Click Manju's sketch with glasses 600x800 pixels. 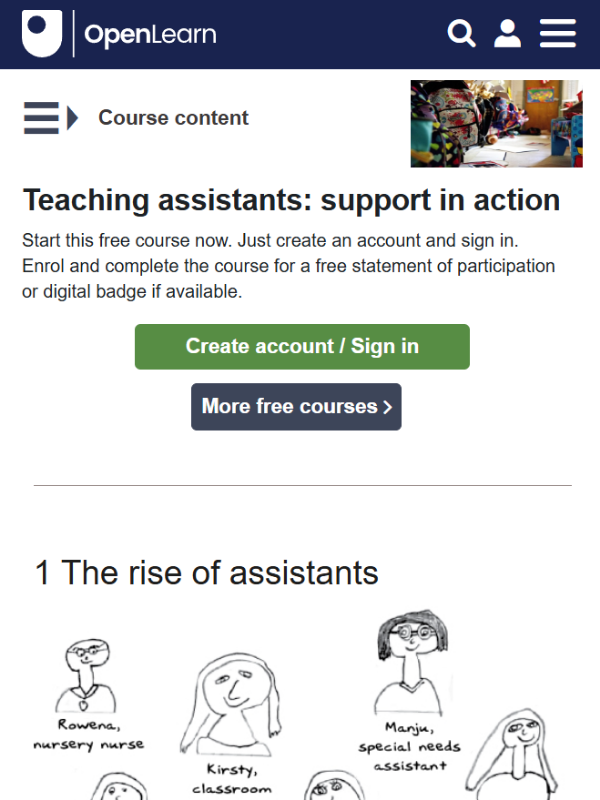point(411,662)
